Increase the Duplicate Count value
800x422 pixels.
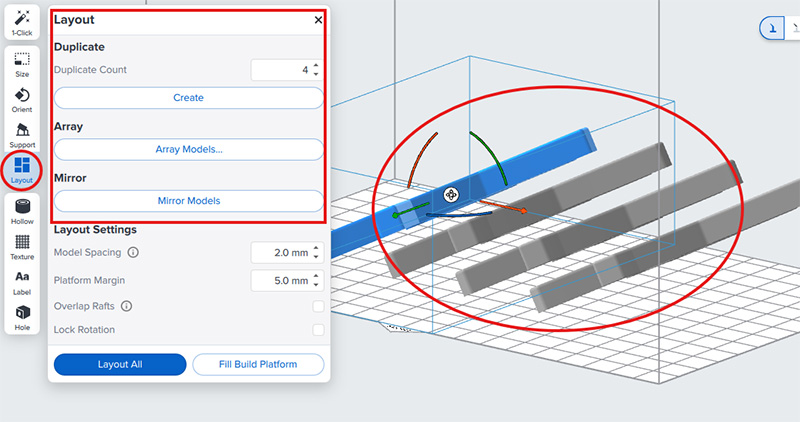point(316,66)
